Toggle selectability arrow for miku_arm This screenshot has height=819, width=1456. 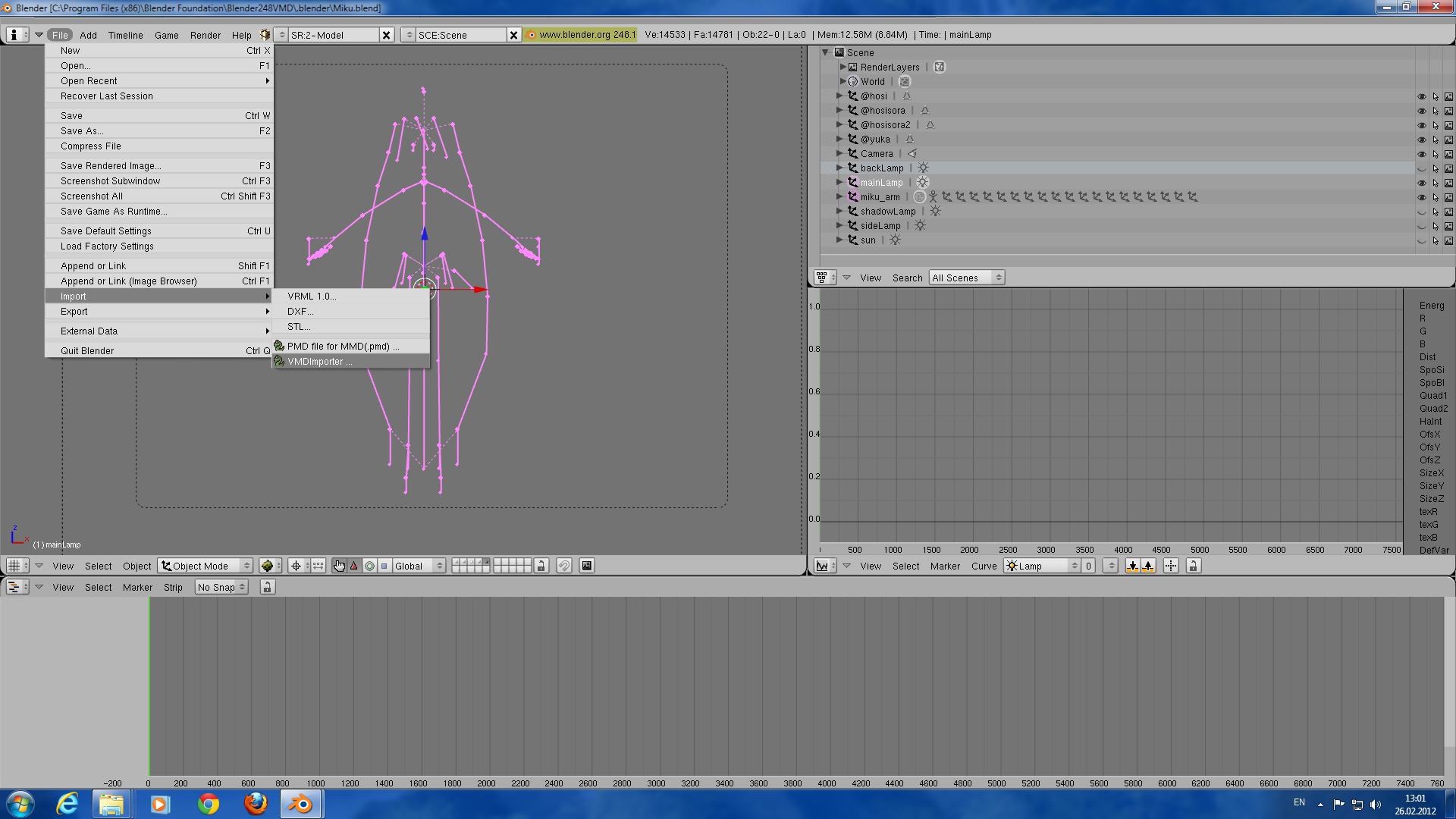pos(1436,197)
